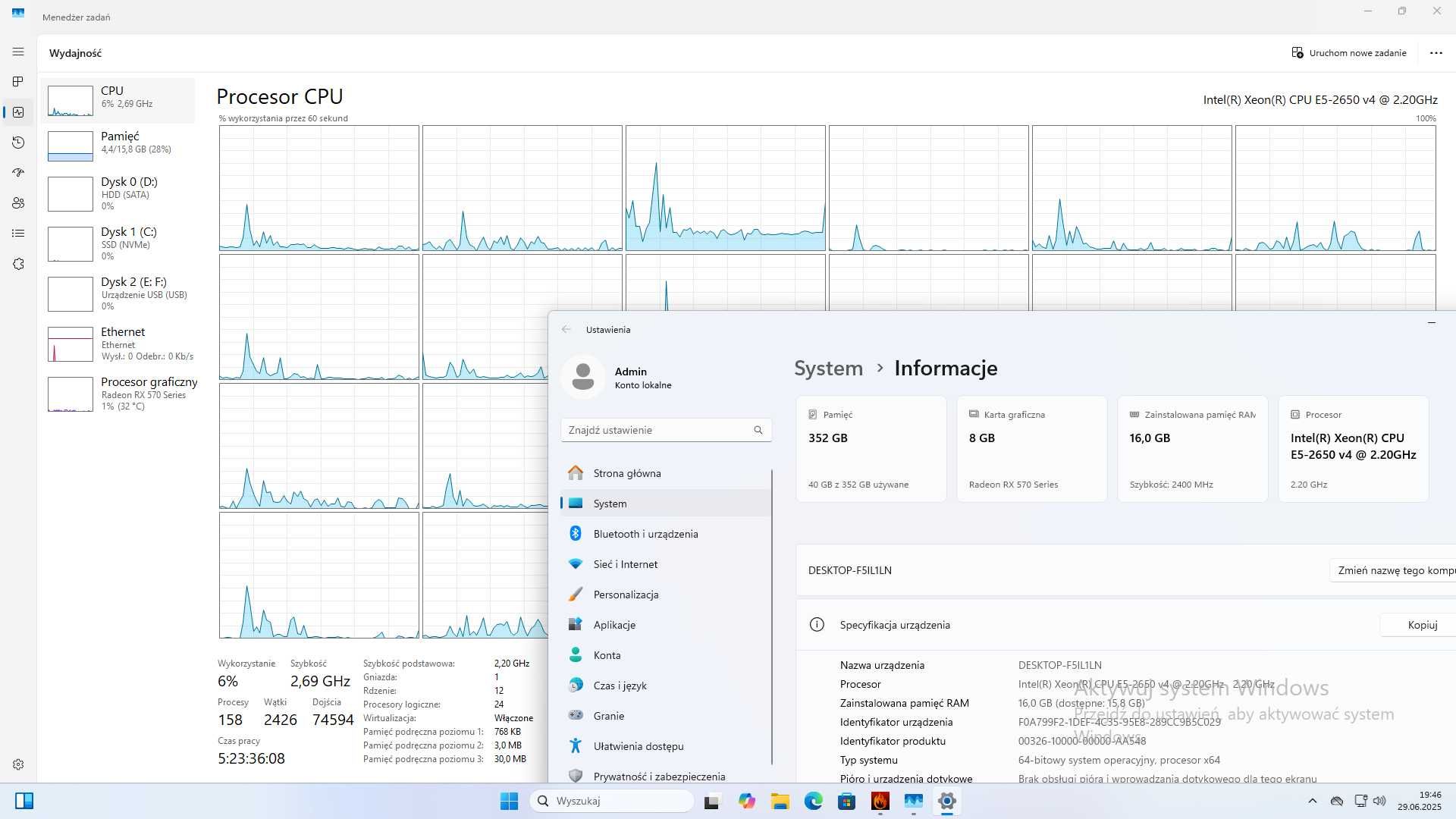Click the System breadcrumb link
This screenshot has width=1456, height=819.
(x=828, y=369)
